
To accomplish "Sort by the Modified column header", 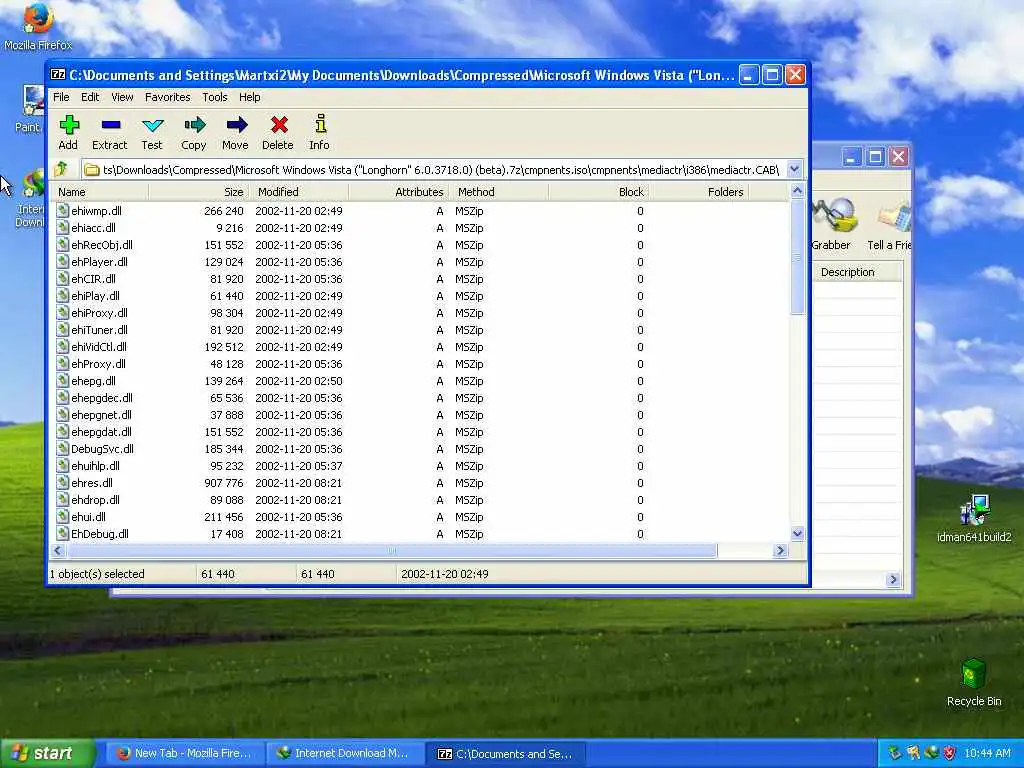I will tap(298, 192).
